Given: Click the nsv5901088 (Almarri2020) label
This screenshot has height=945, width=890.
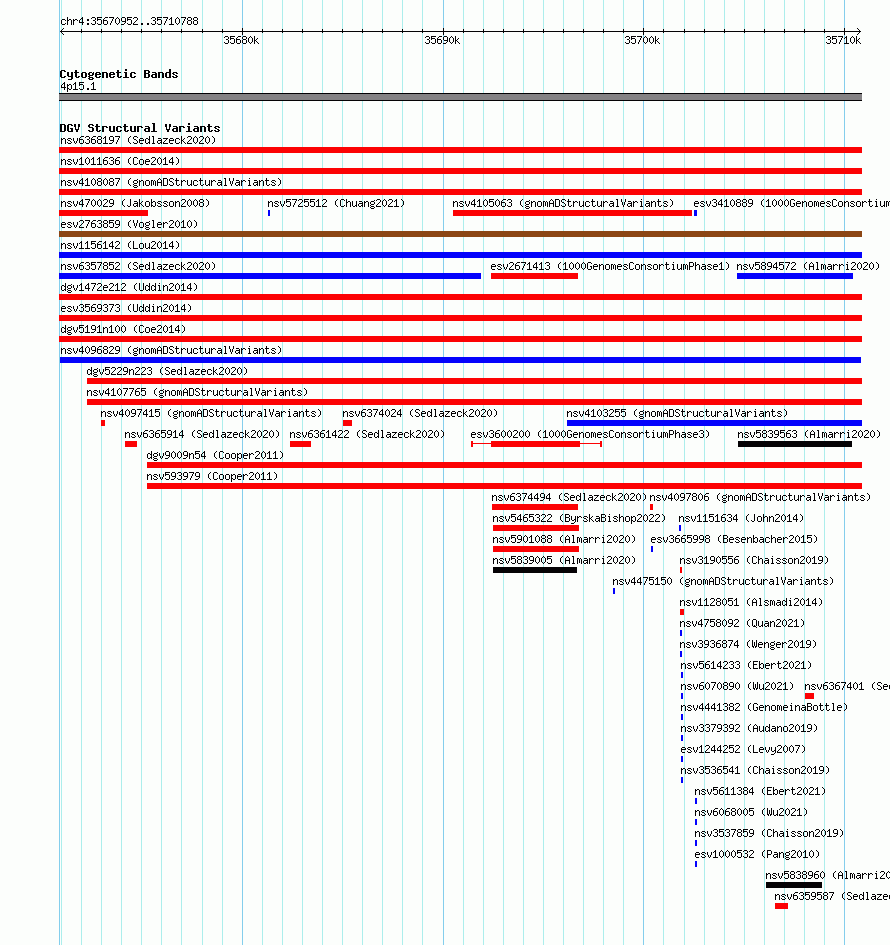Looking at the screenshot, I should coord(564,539).
